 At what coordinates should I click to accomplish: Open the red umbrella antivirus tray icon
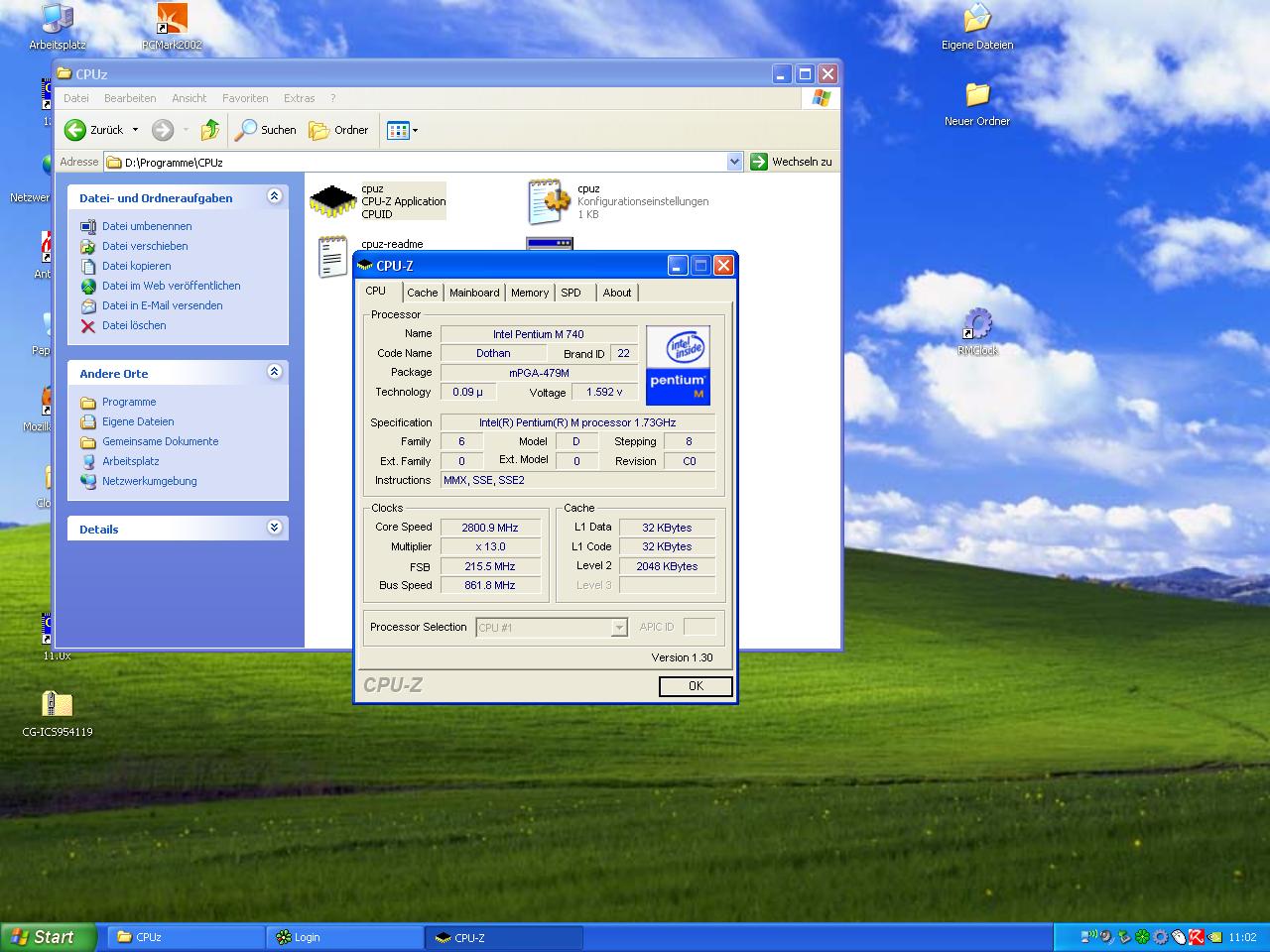click(x=1196, y=936)
